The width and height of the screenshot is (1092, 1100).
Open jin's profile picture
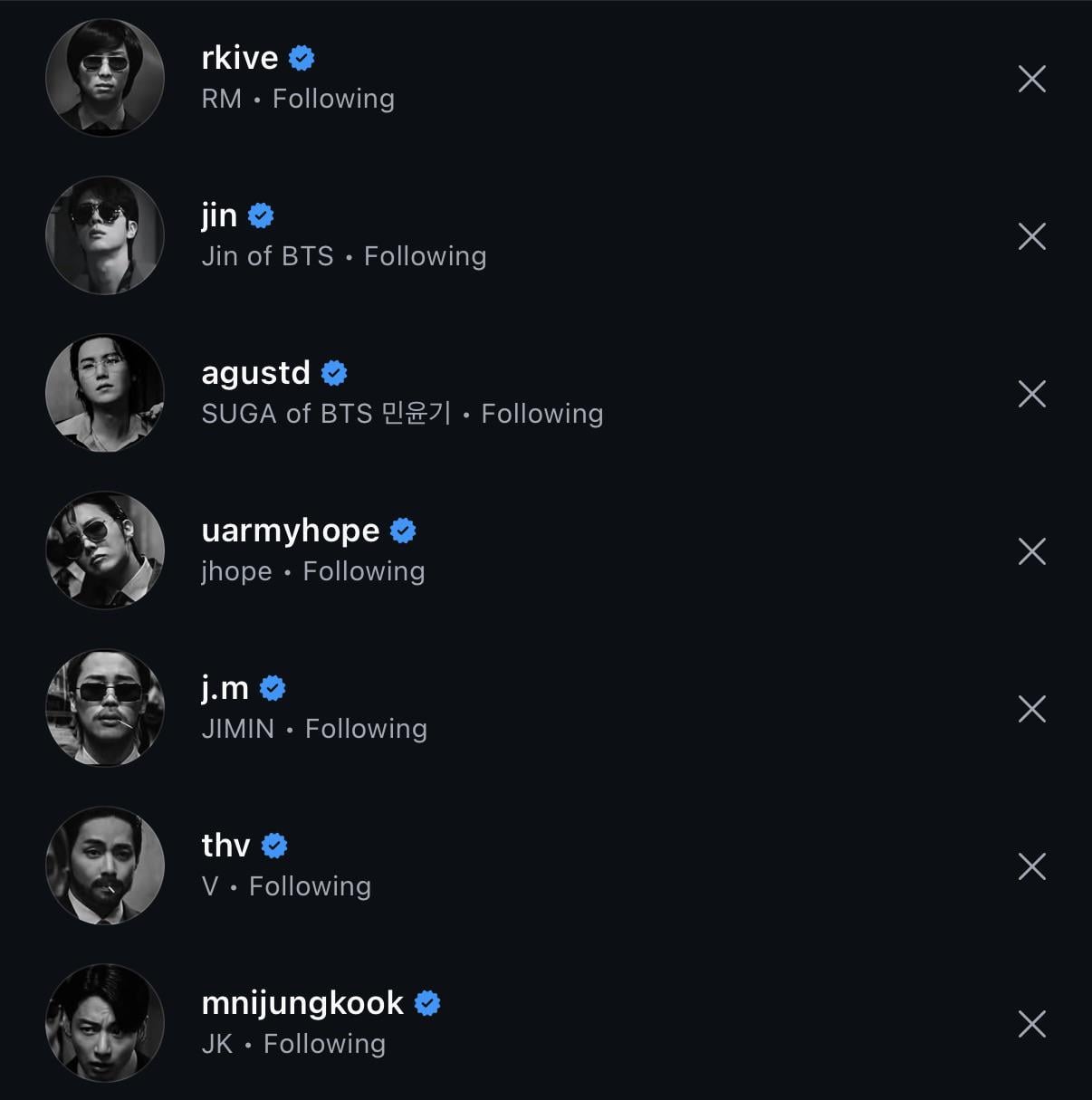(104, 235)
